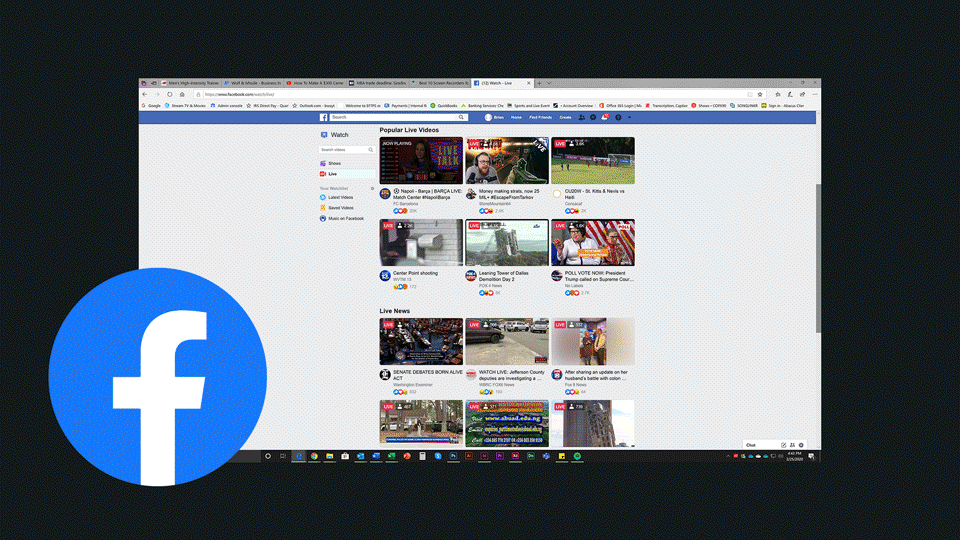Viewport: 960px width, 540px height.
Task: Click browser home button
Action: click(x=182, y=94)
